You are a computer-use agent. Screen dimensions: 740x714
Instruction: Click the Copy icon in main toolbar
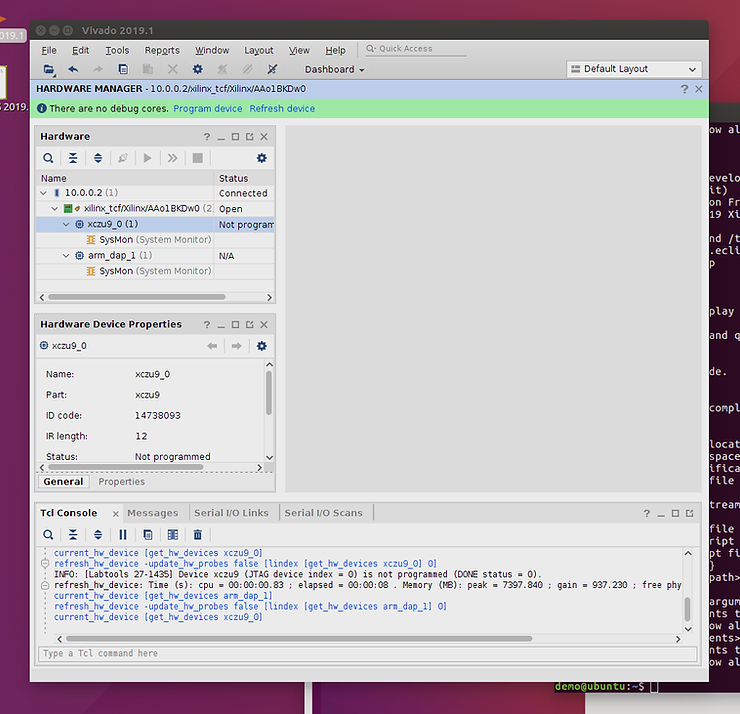point(123,69)
